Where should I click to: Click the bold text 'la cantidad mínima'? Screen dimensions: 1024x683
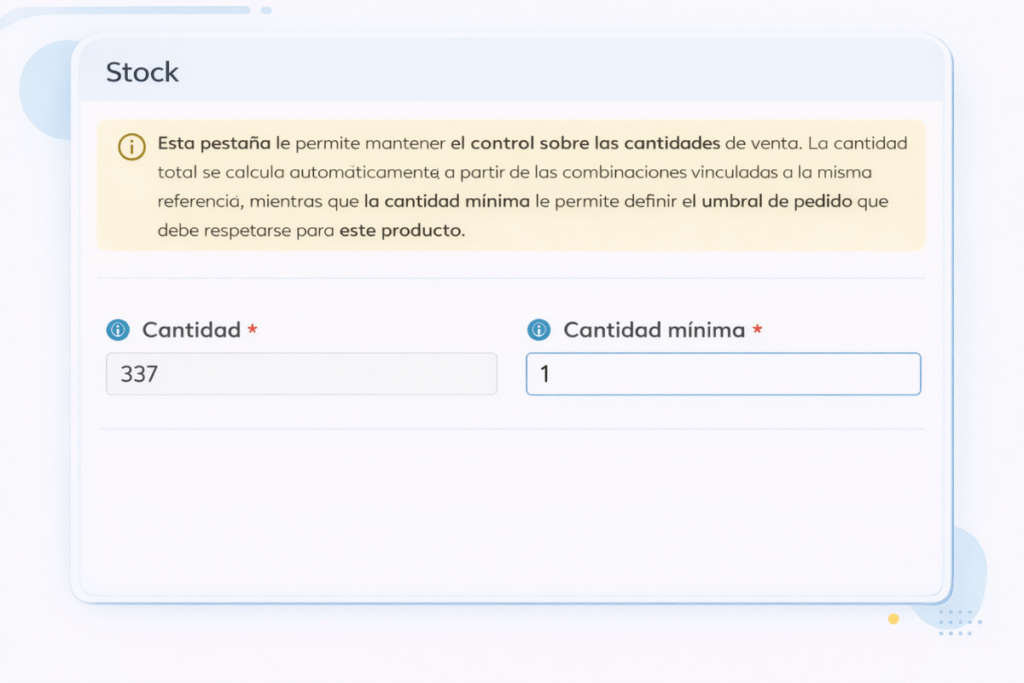click(447, 201)
